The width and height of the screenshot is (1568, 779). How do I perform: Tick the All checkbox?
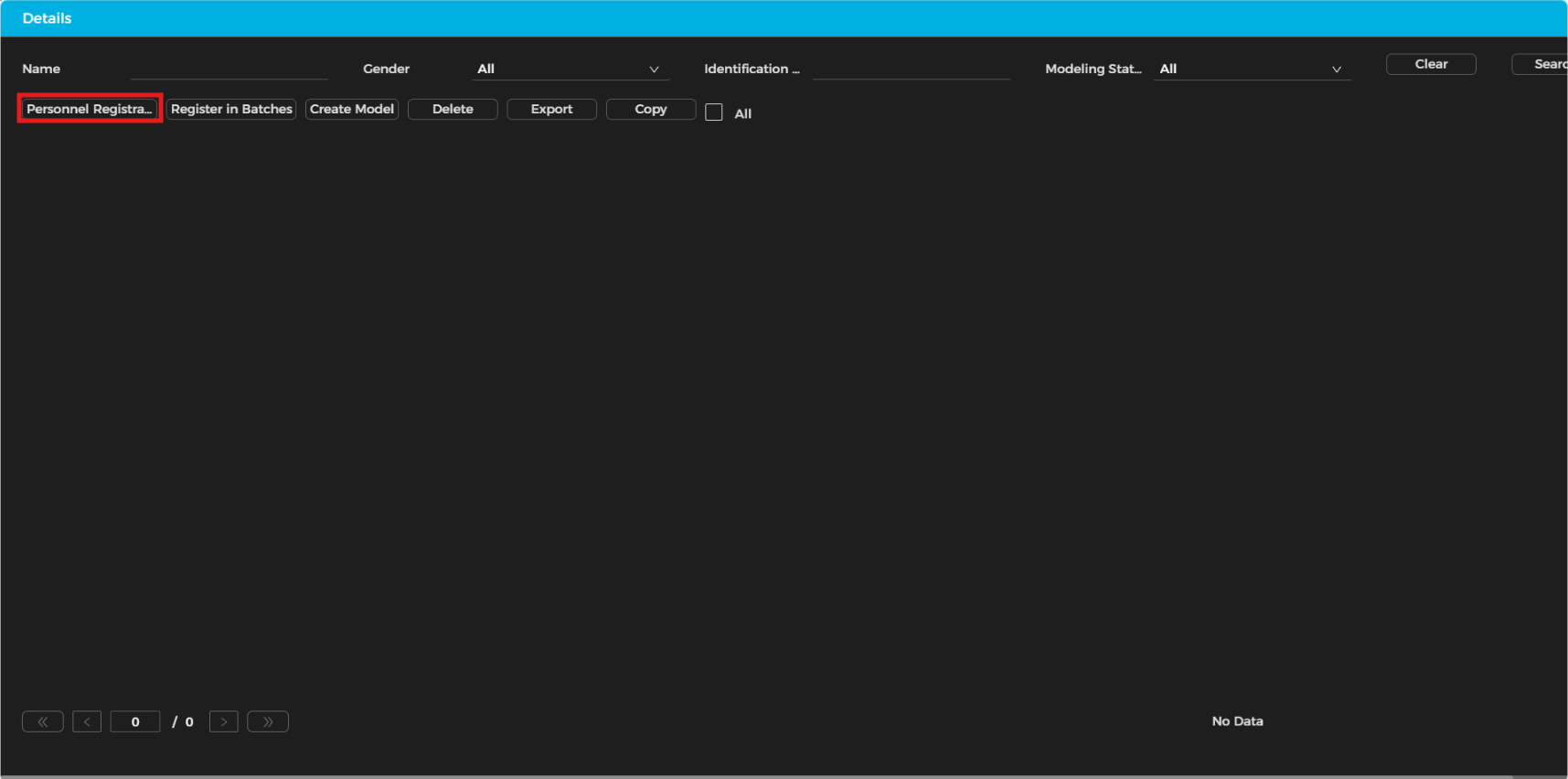pyautogui.click(x=714, y=112)
